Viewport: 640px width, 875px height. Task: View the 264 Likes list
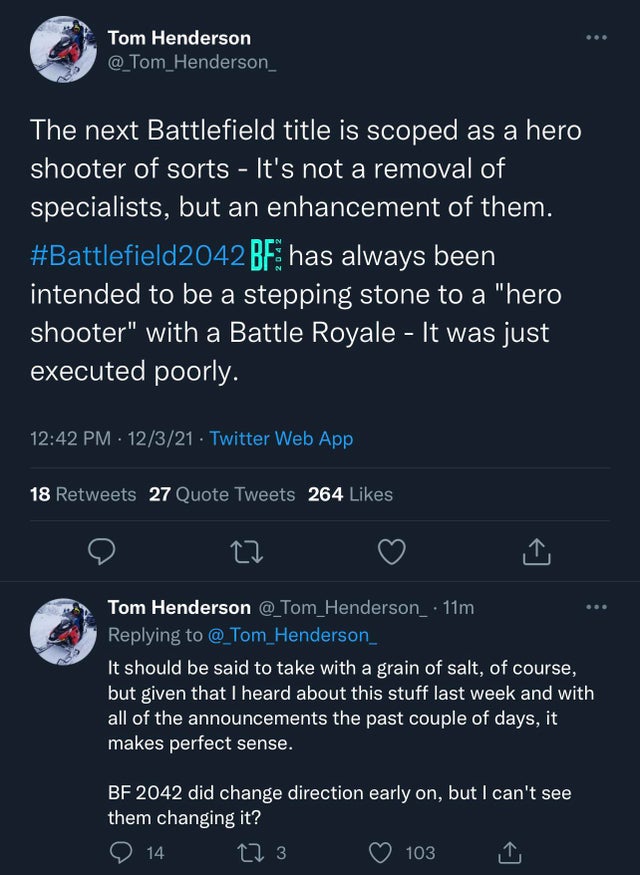pyautogui.click(x=350, y=494)
